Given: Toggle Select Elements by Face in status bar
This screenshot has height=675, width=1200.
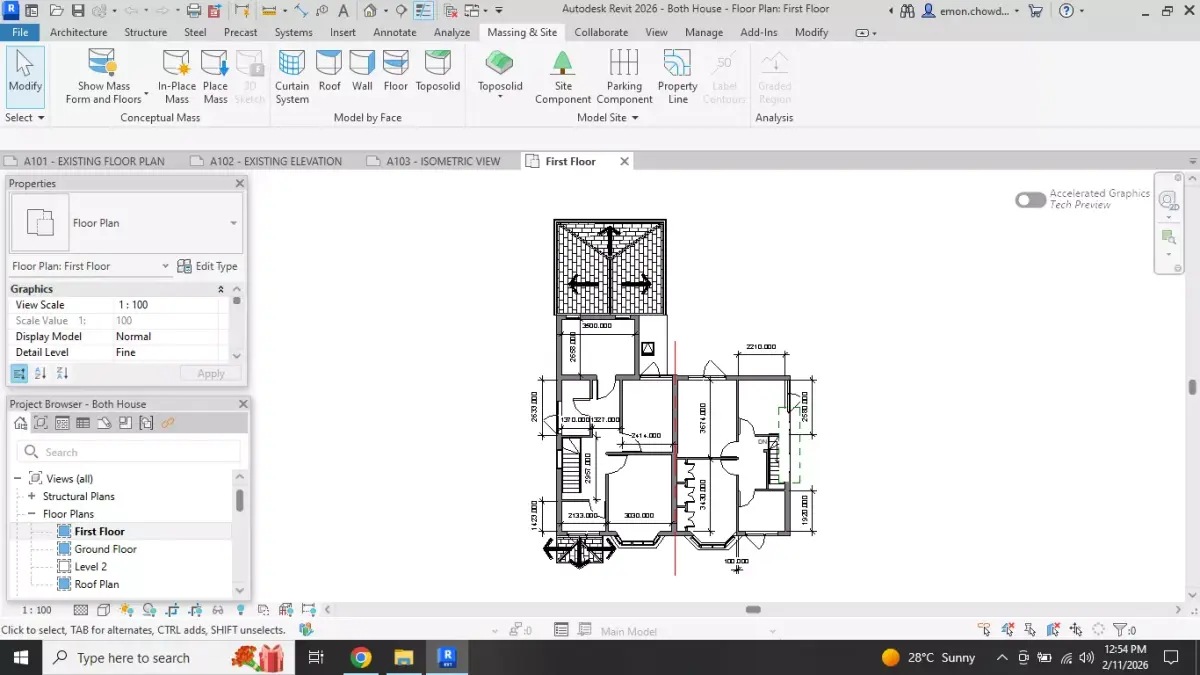Looking at the screenshot, I should pos(1053,630).
